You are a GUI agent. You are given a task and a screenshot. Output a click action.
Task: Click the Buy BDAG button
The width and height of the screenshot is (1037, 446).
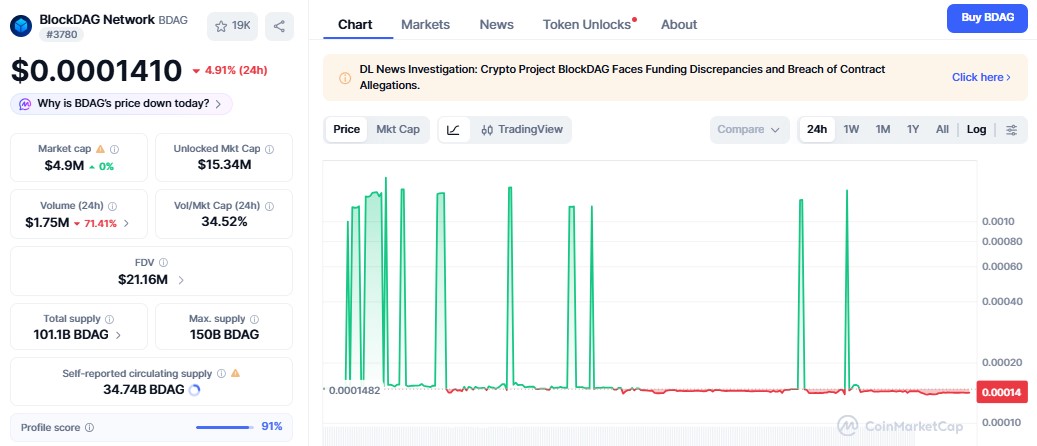tap(987, 18)
